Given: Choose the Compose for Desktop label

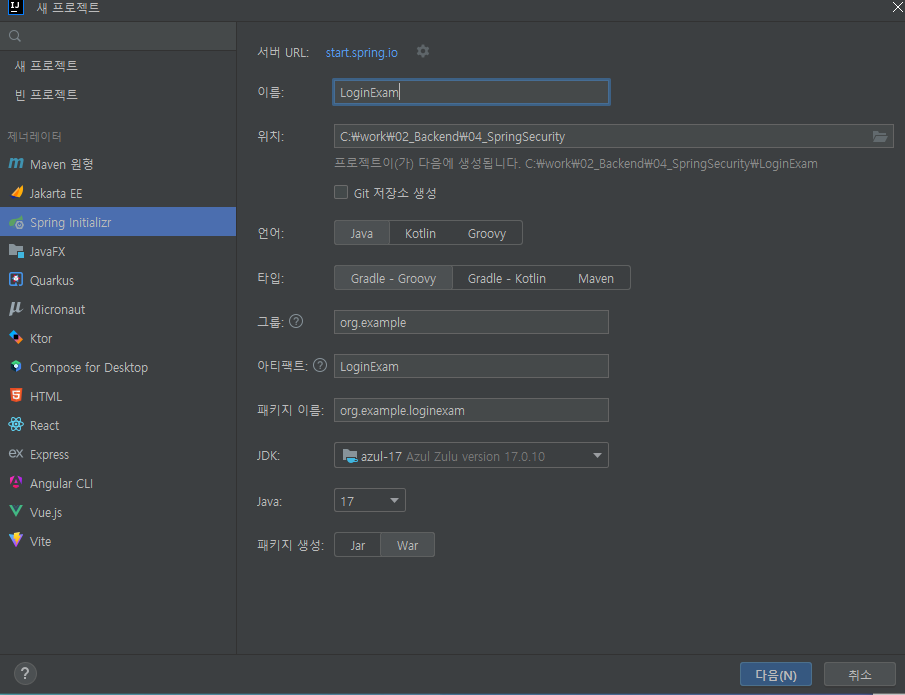Looking at the screenshot, I should click(89, 368).
